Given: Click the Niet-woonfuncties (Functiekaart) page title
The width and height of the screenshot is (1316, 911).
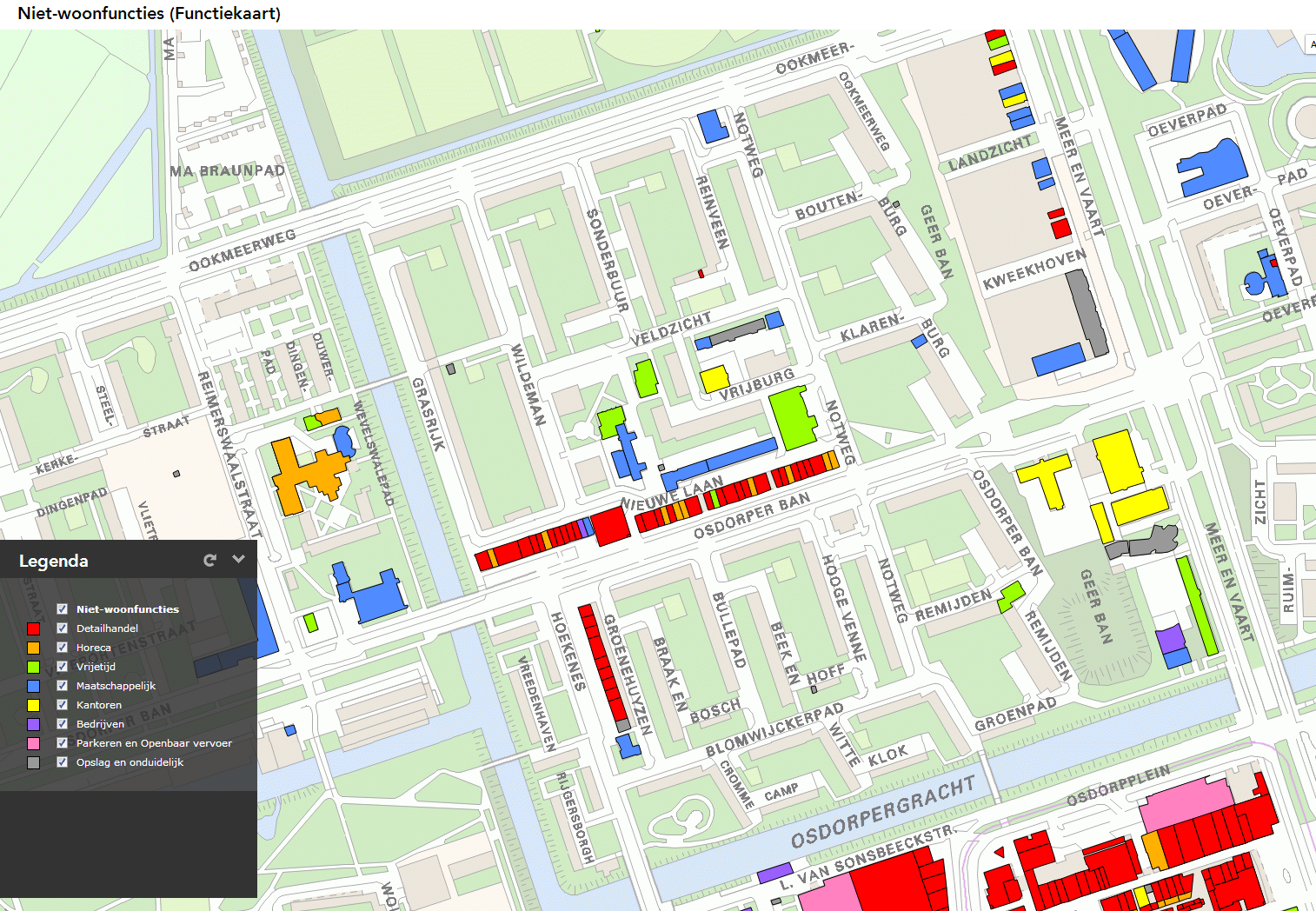Looking at the screenshot, I should [x=149, y=13].
